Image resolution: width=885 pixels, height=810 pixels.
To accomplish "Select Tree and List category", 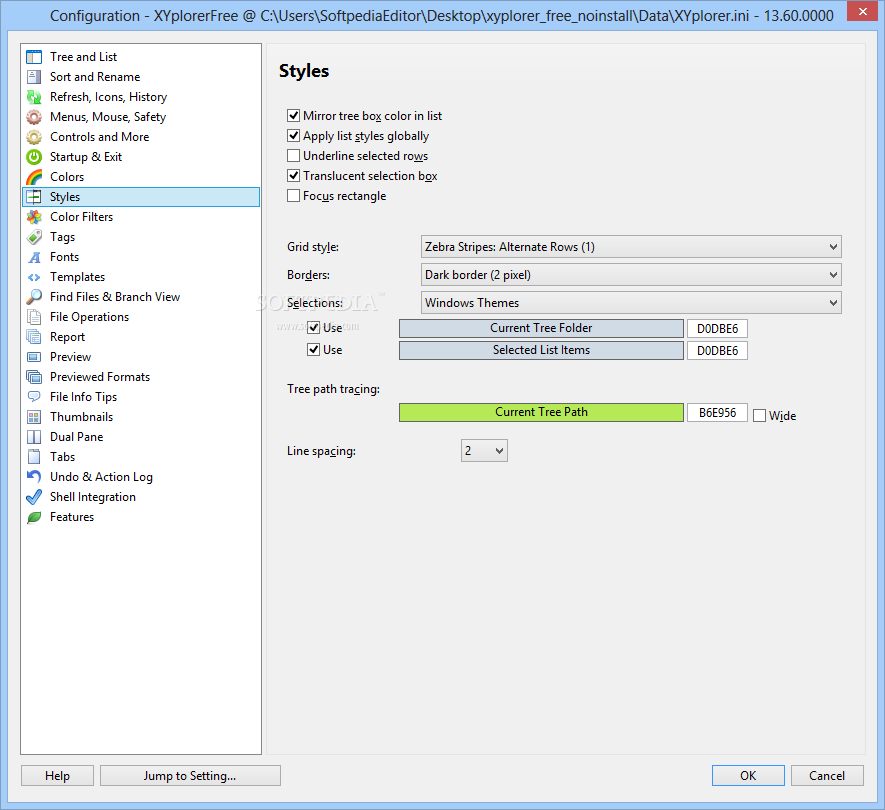I will (141, 57).
